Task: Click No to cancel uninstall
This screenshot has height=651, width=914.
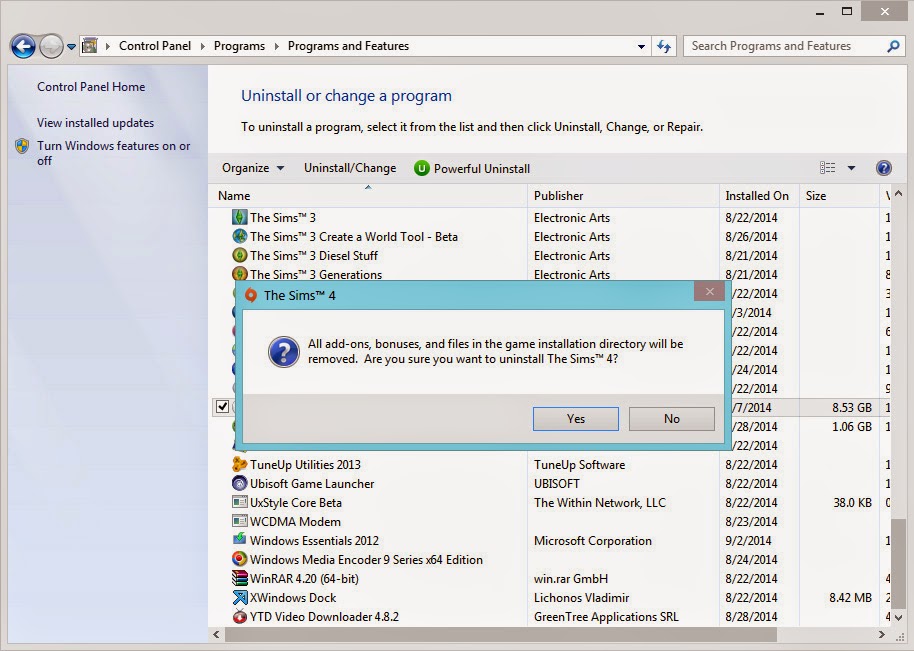Action: coord(672,418)
